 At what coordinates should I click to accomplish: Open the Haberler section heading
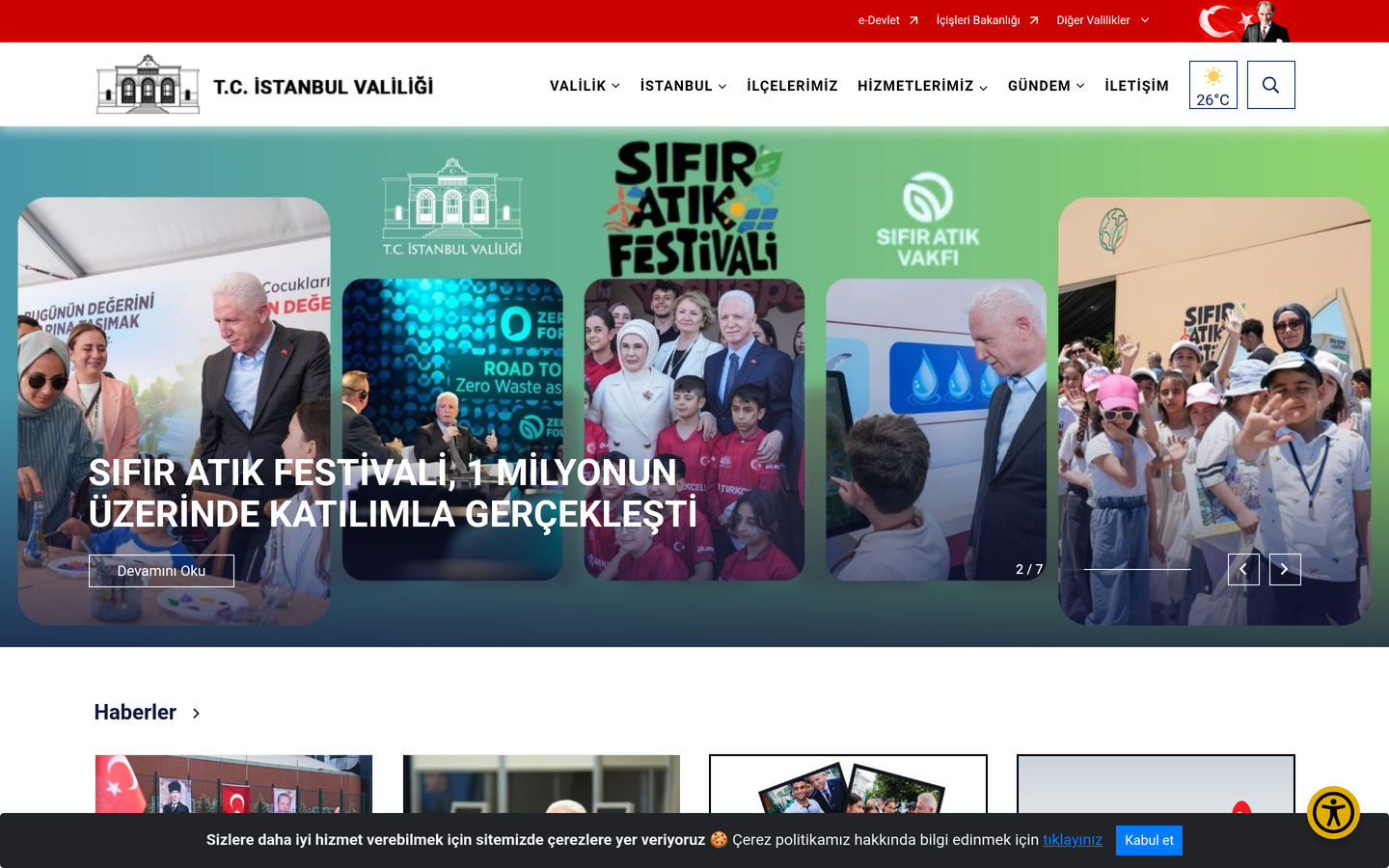(135, 713)
